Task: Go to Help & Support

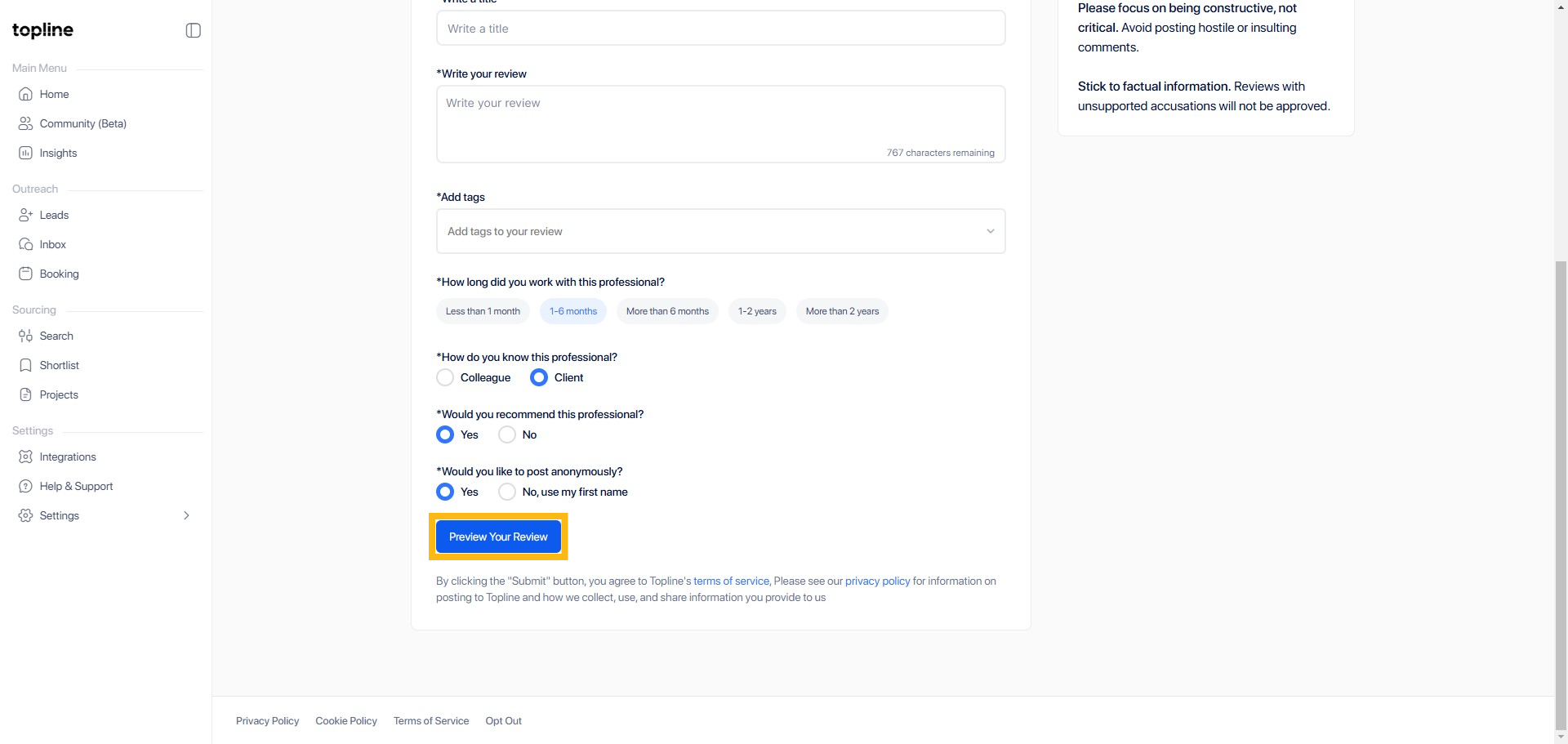Action: pos(76,486)
